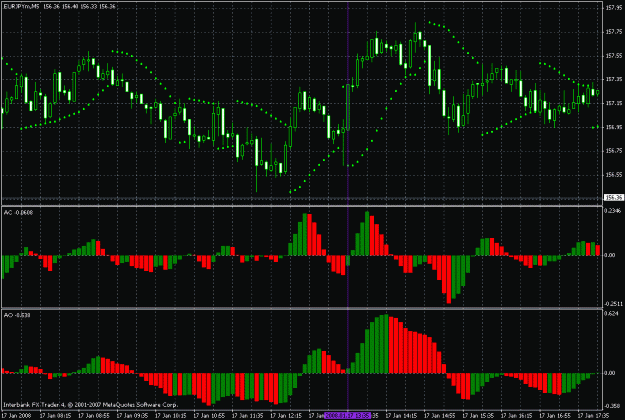Click the 157.95 price axis label

[x=613, y=7]
